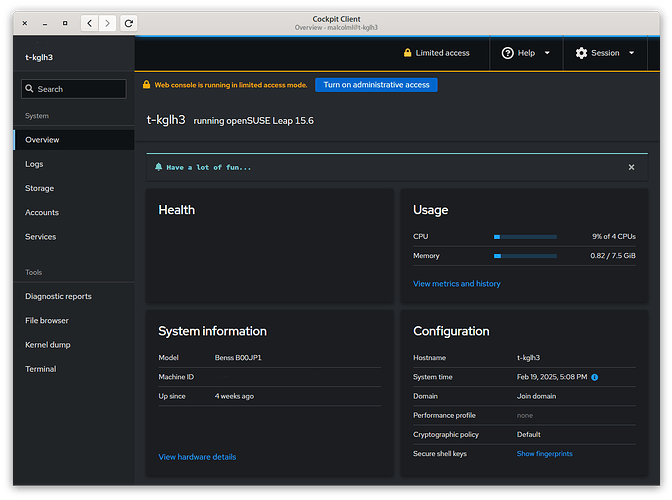Expand the Session dropdown arrow
The image size is (672, 500).
pyautogui.click(x=631, y=53)
